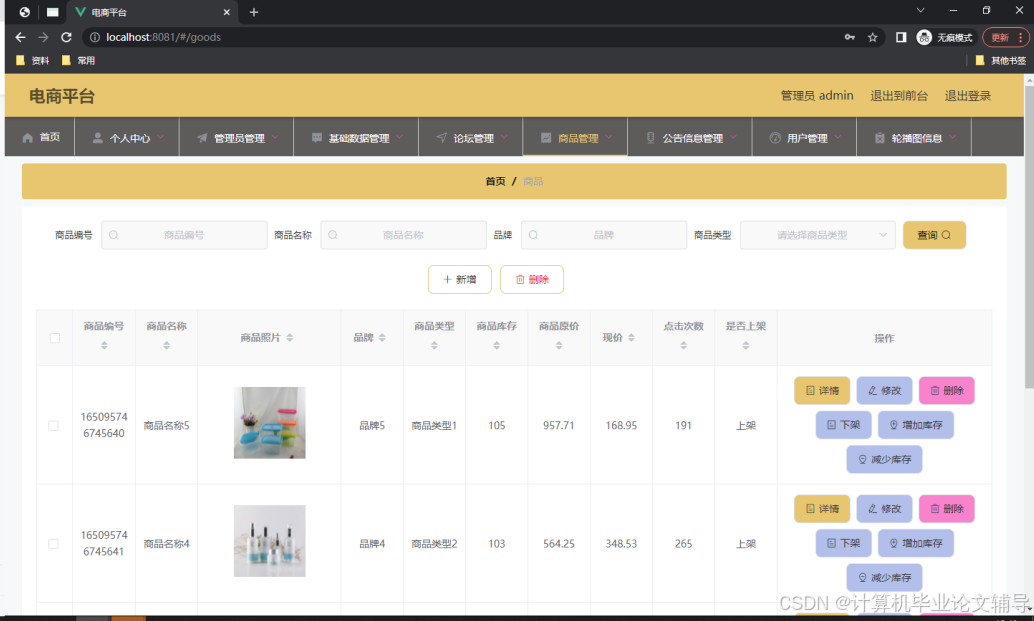Check the row checkbox for 商品名称4

coord(53,544)
